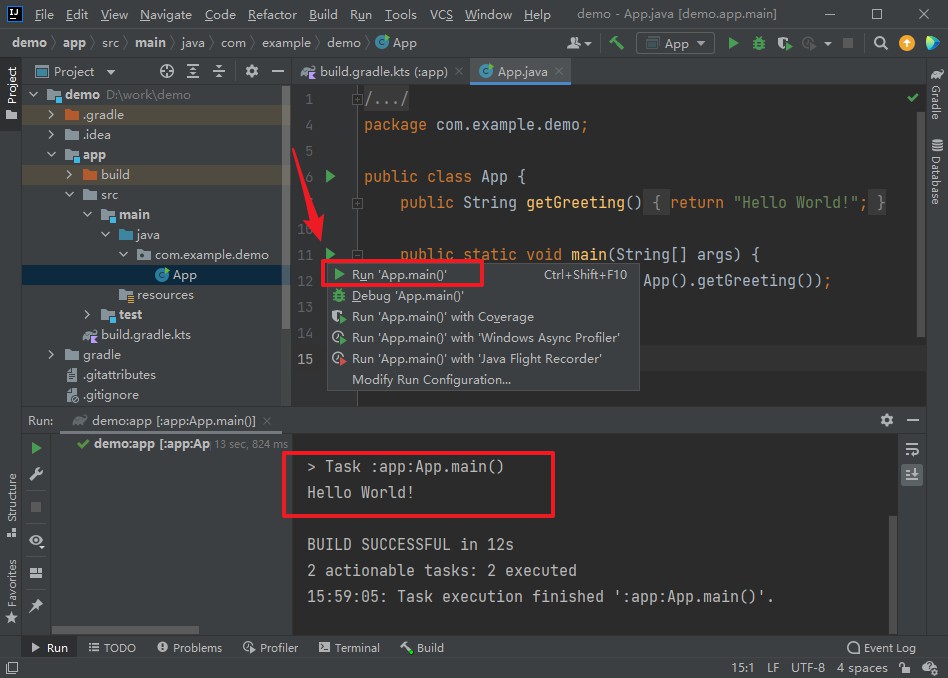Toggle the eye view option in Run panel

coord(36,540)
